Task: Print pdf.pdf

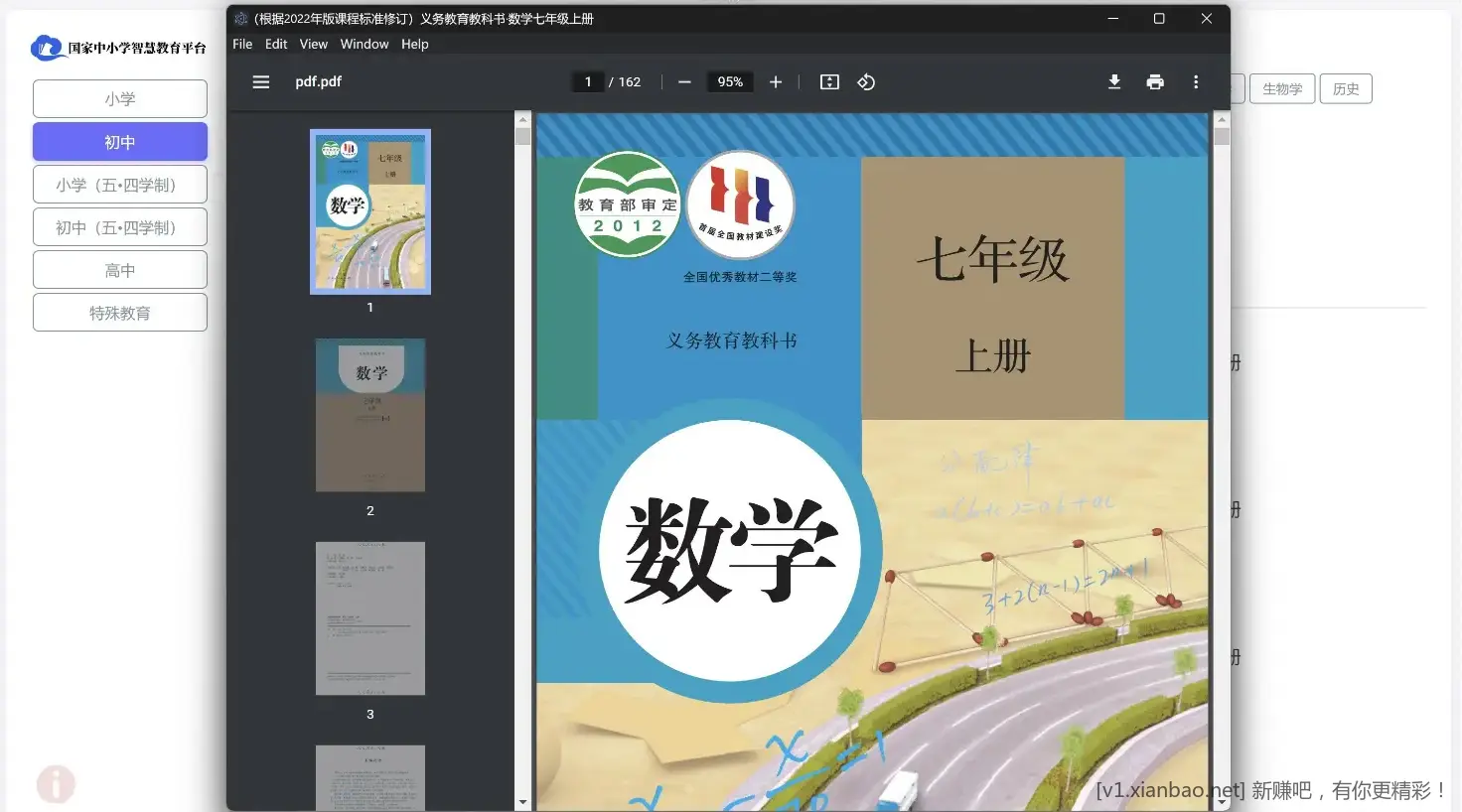Action: tap(1155, 82)
